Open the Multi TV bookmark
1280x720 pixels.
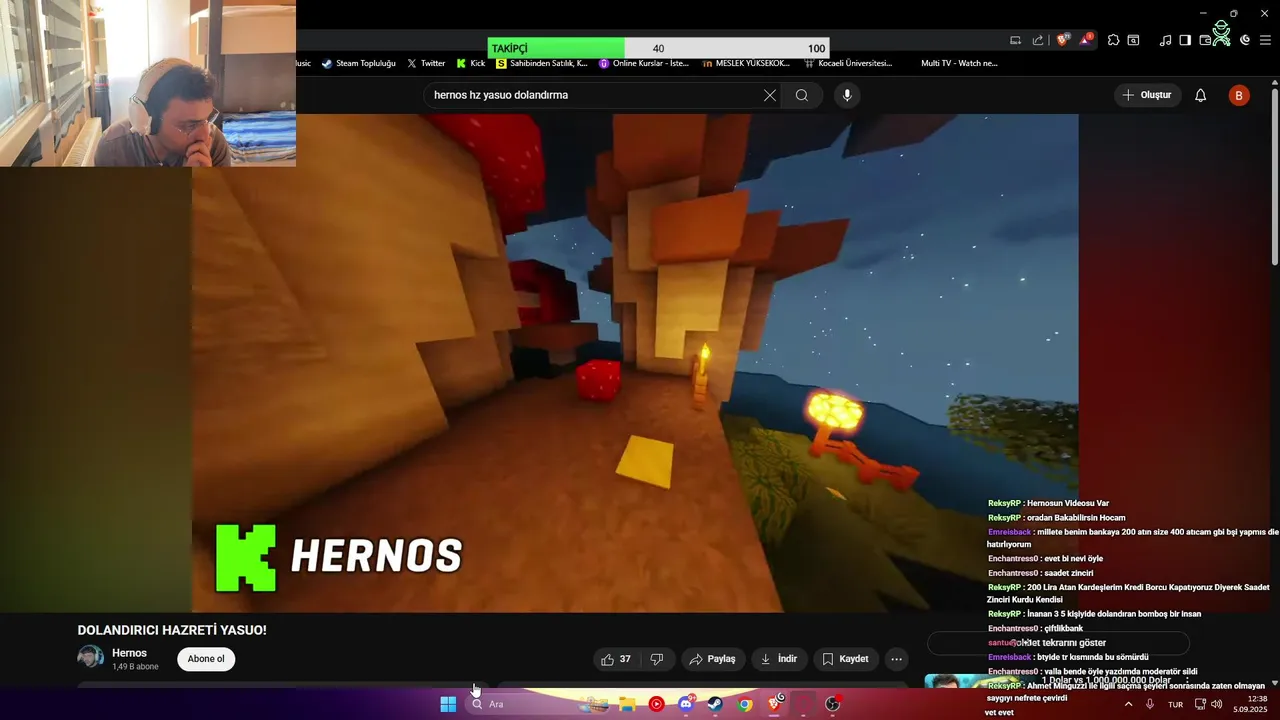(x=959, y=63)
